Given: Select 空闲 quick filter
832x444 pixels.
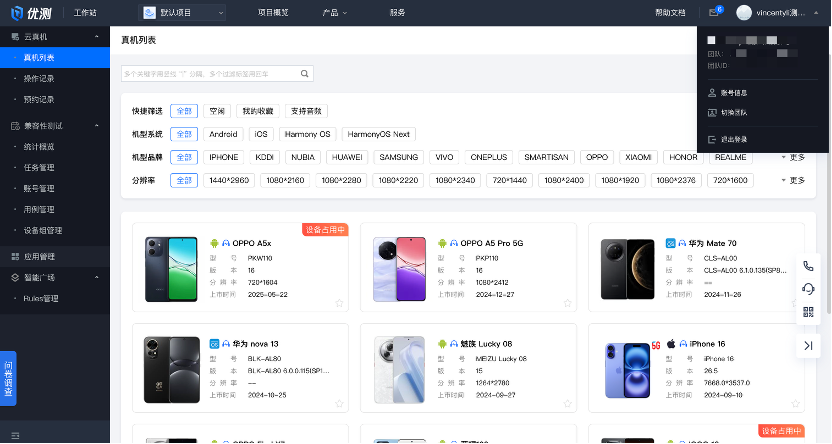Looking at the screenshot, I should [x=217, y=111].
